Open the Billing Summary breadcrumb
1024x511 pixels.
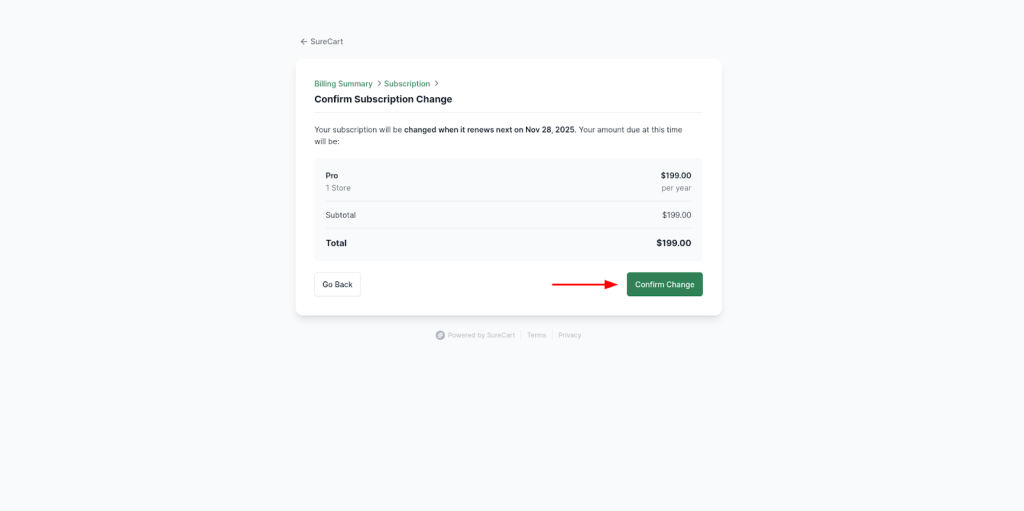[x=343, y=84]
